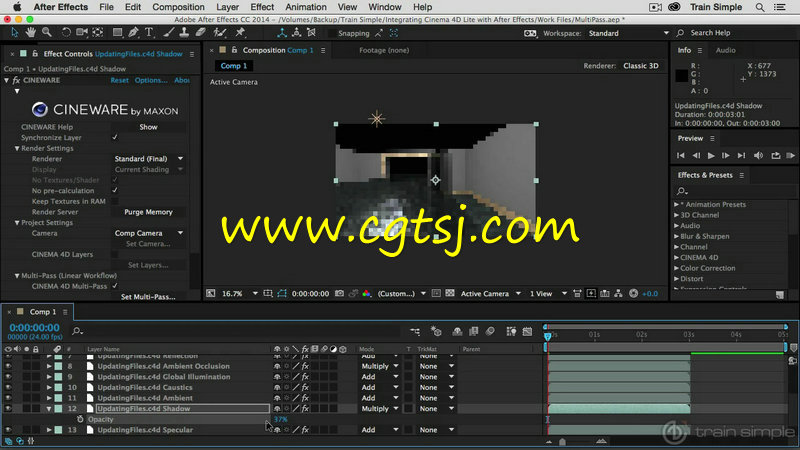Click timeline composition mini-flowchart icon

[415, 331]
